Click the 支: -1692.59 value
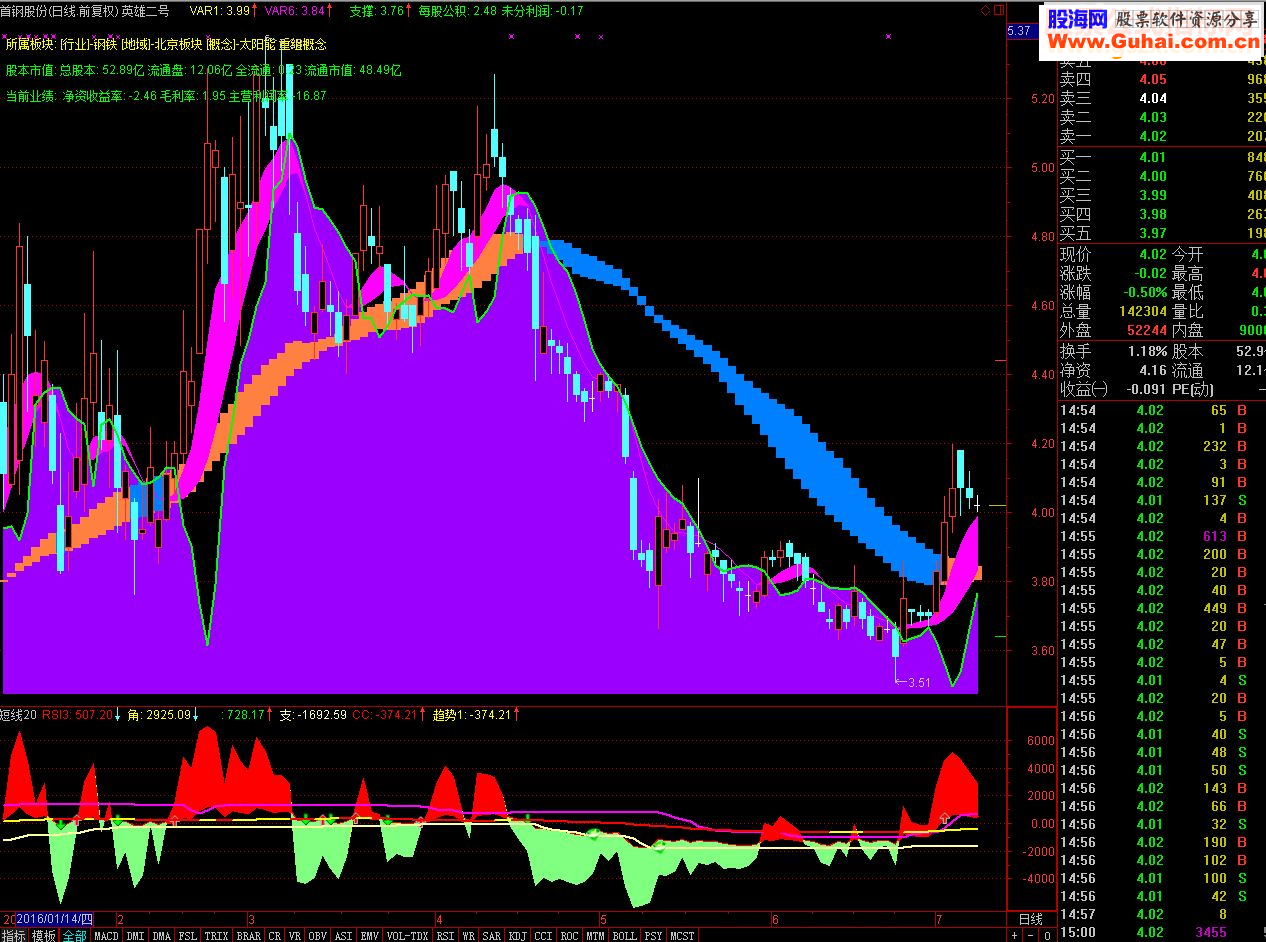Viewport: 1266px width, 942px height. coord(313,715)
